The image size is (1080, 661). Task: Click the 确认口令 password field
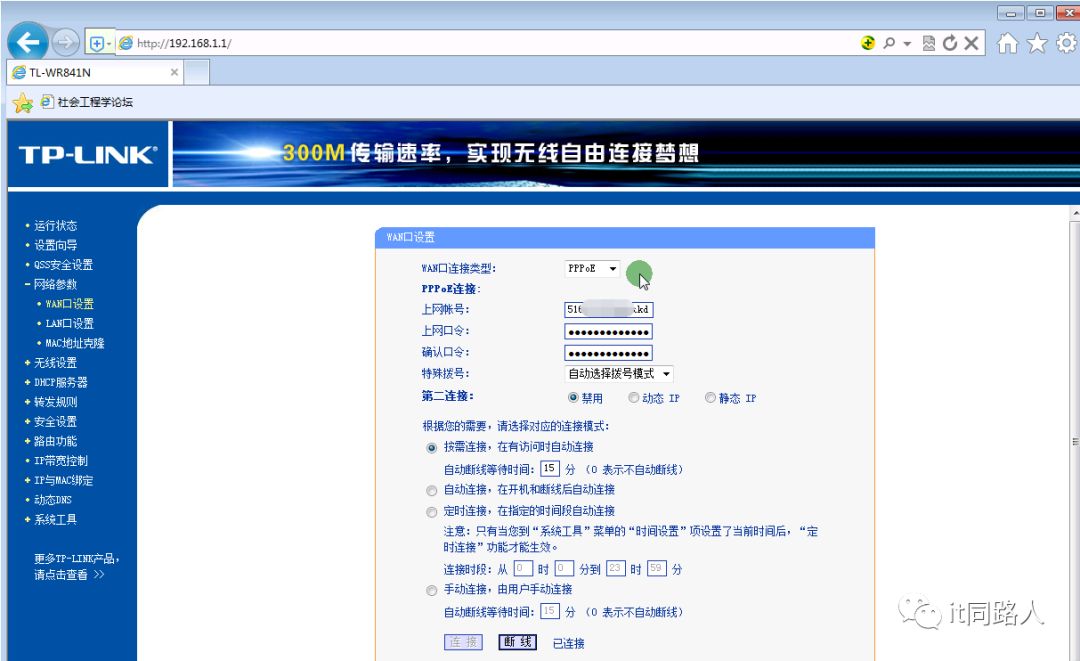(x=608, y=353)
